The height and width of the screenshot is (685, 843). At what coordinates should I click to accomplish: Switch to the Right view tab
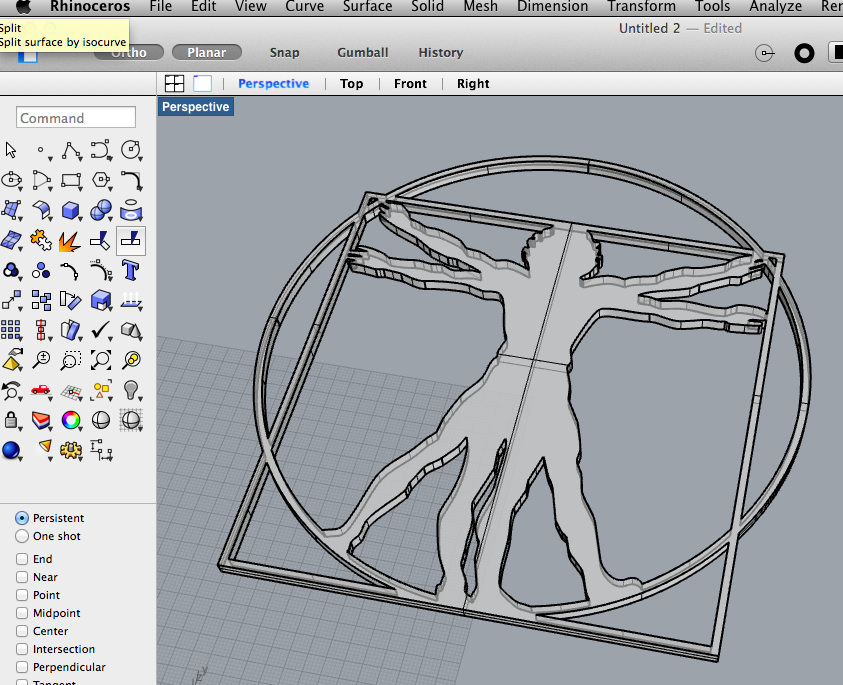coord(473,83)
